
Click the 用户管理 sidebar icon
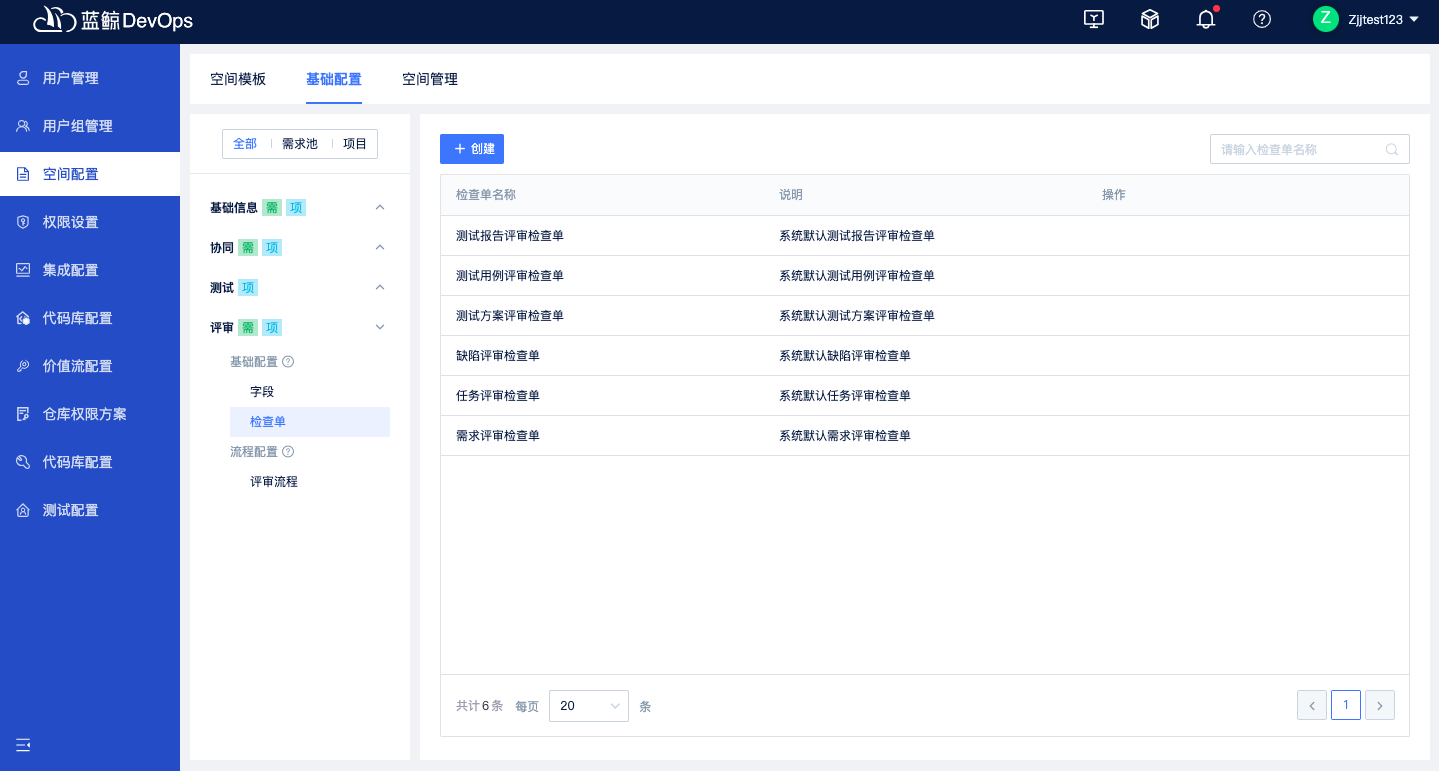(23, 78)
